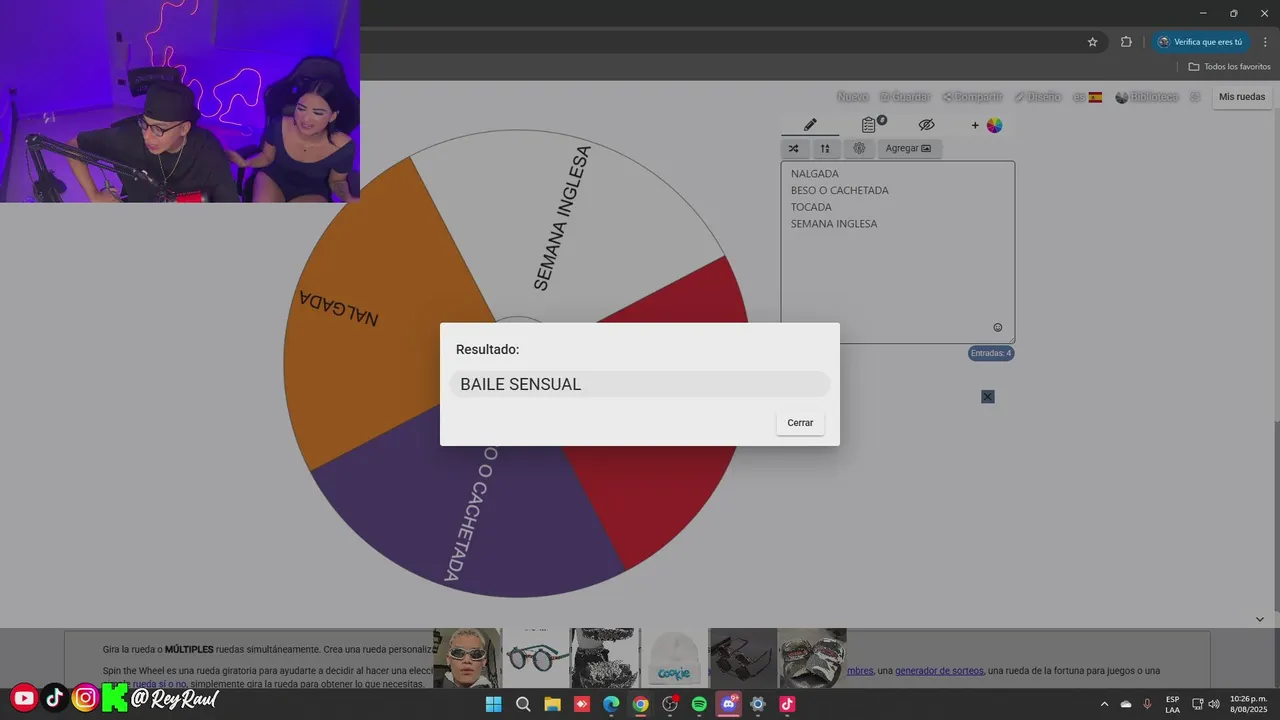Click the BAILE SENSUAL result text
This screenshot has height=720, width=1280.
tap(520, 384)
